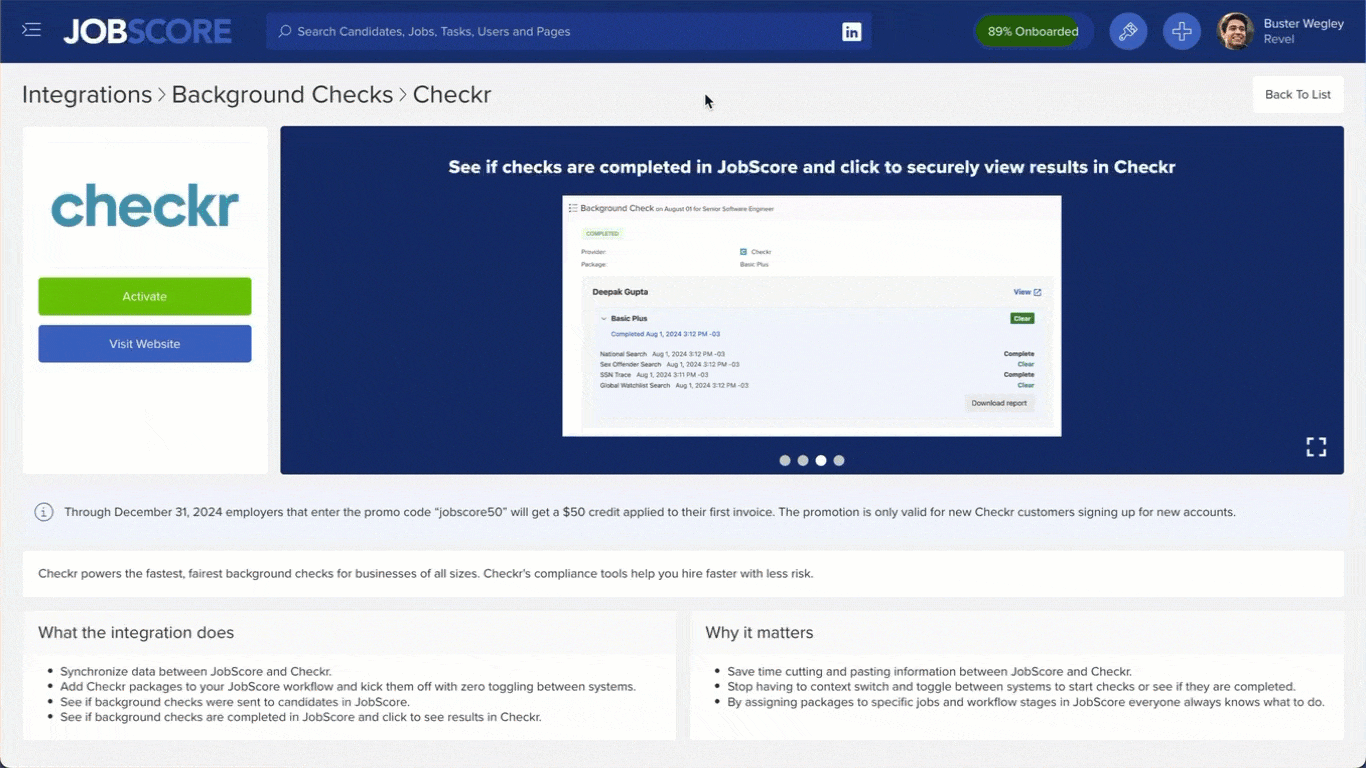
Task: Click the quick-add plus icon
Action: (x=1181, y=31)
